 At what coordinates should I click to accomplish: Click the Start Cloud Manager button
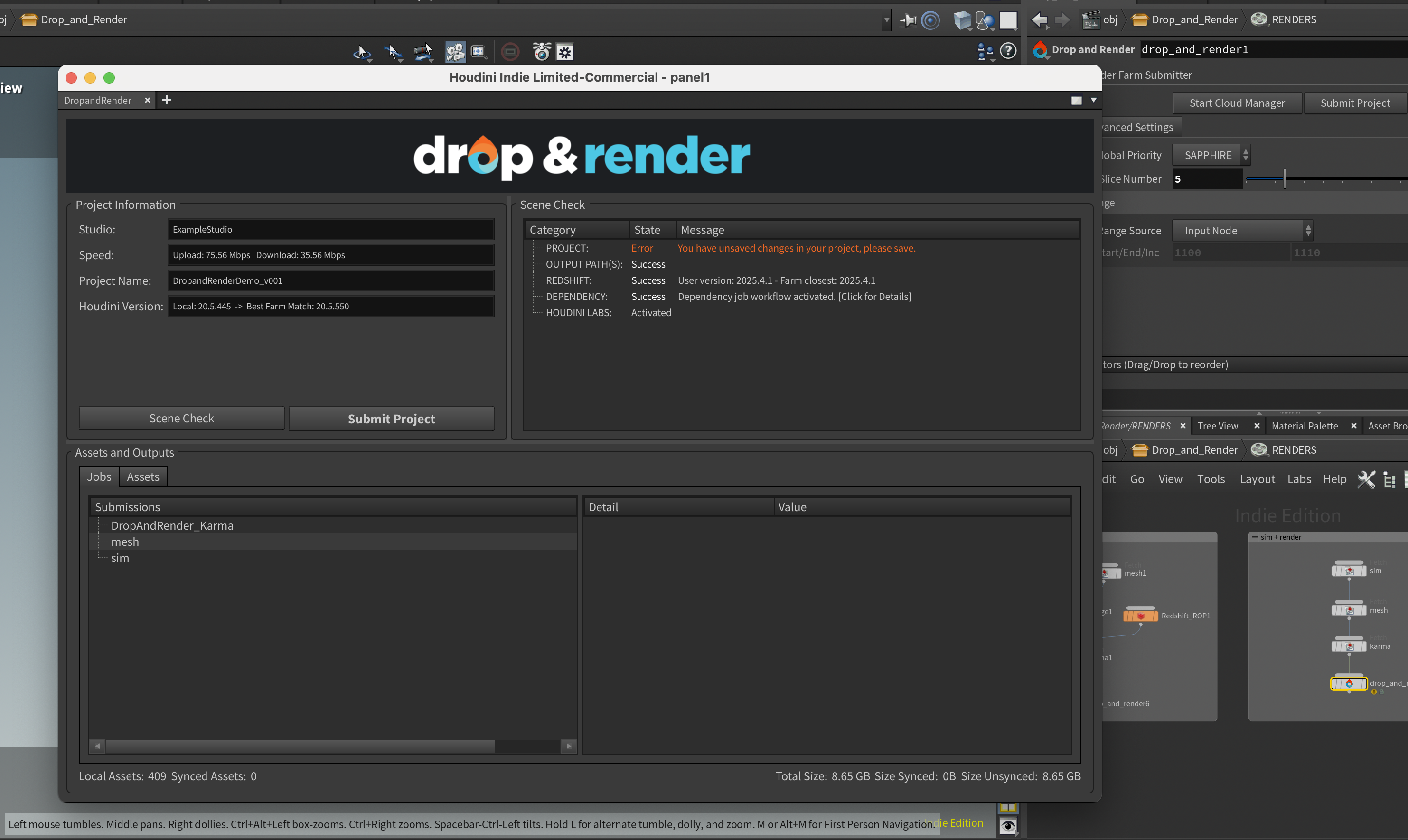click(x=1237, y=103)
